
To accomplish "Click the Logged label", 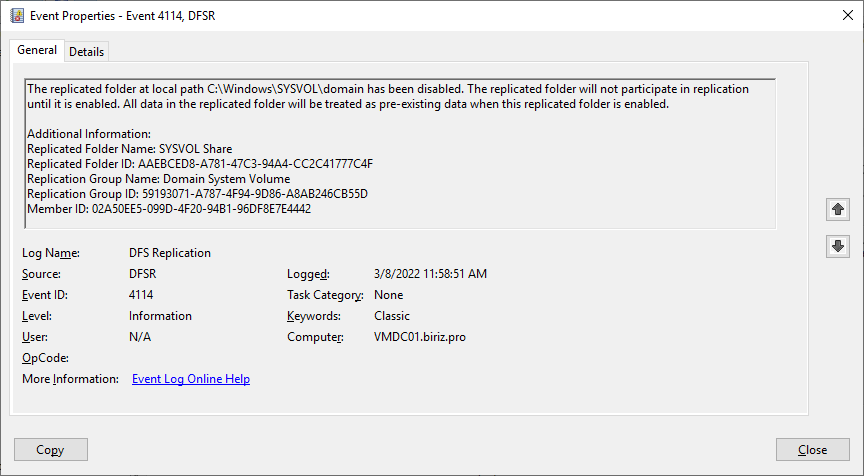I will (308, 274).
